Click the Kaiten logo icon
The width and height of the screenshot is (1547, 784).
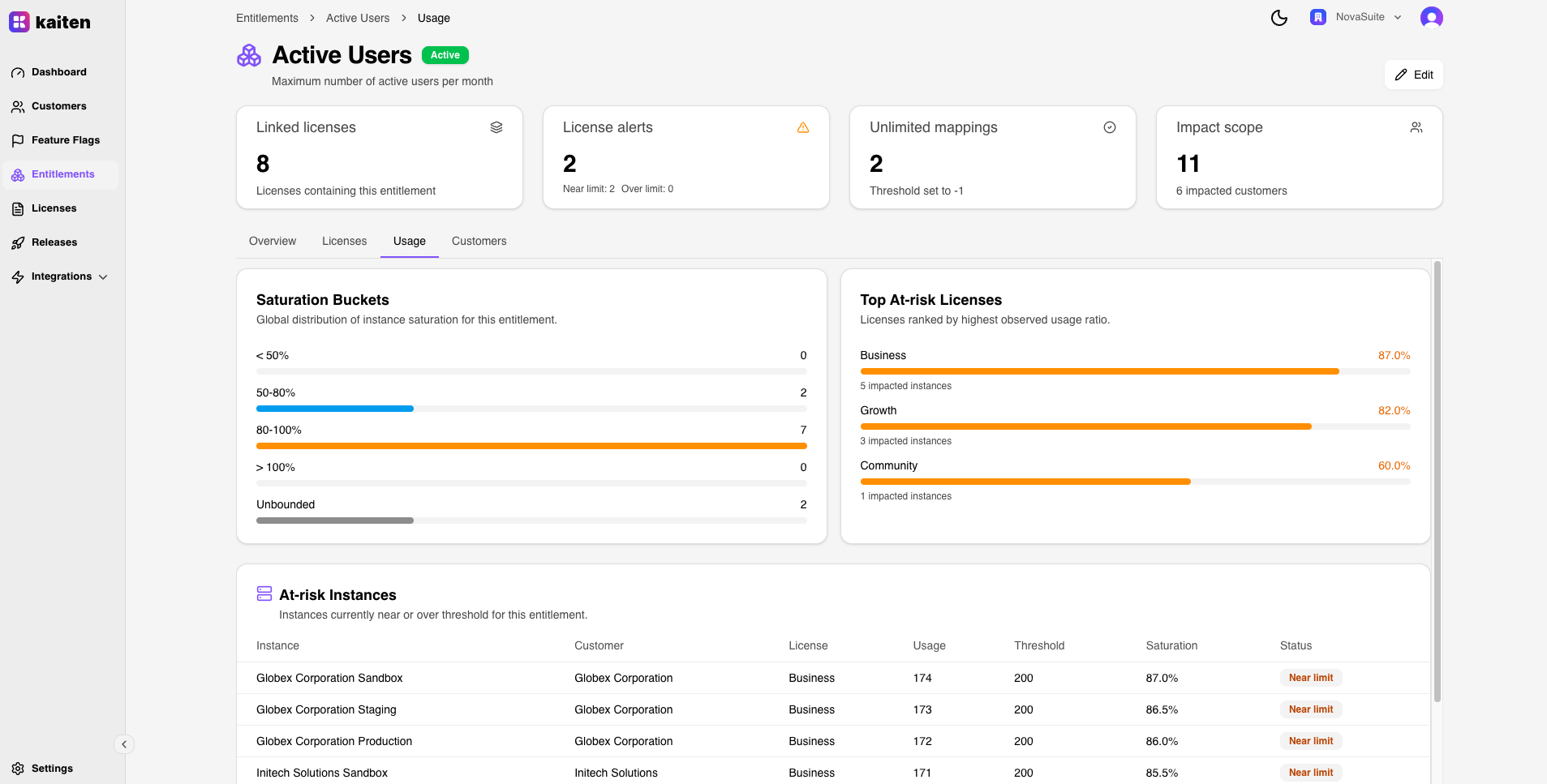click(x=19, y=22)
